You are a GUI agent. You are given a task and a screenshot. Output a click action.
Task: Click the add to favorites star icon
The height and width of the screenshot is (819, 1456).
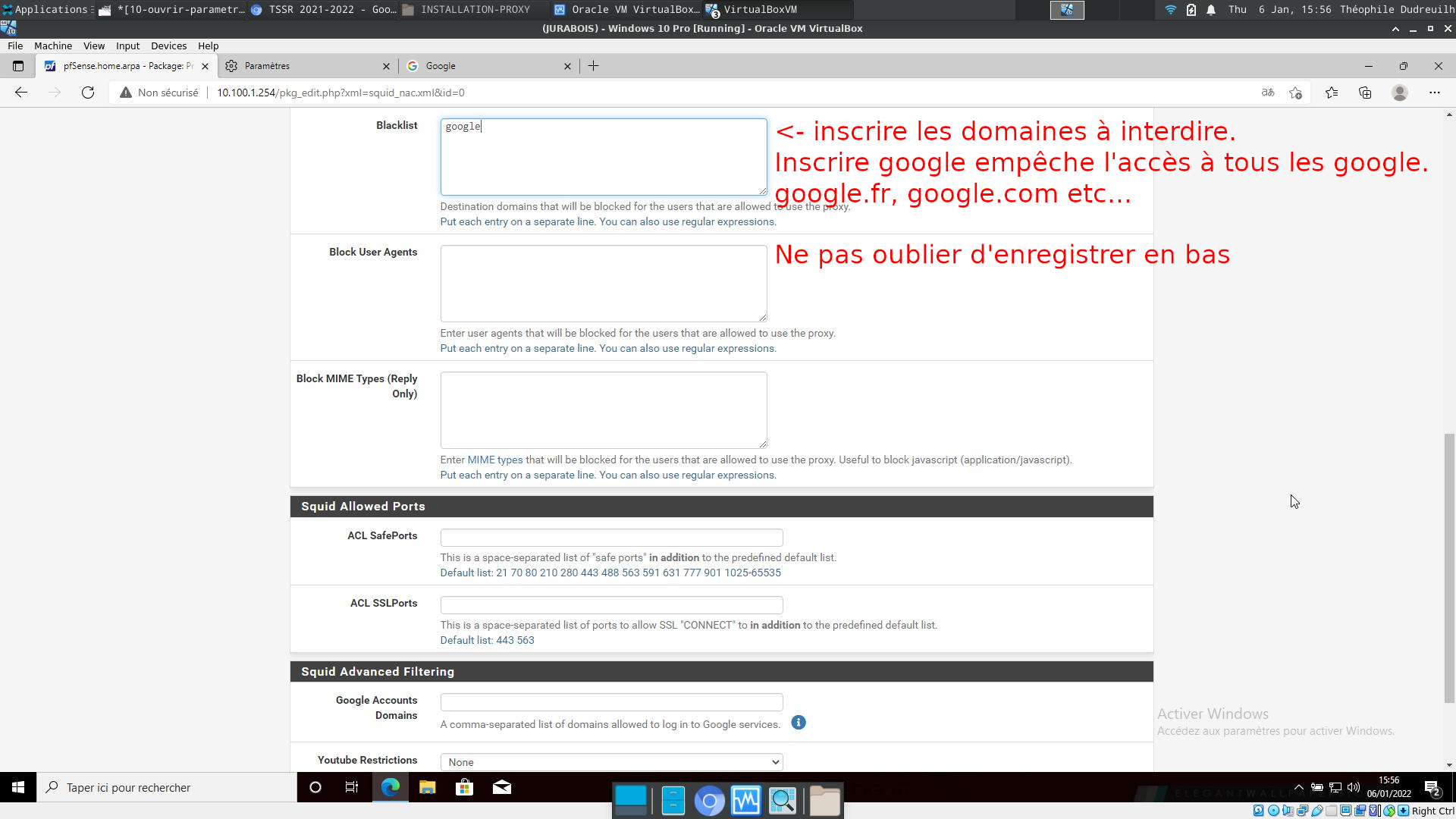pyautogui.click(x=1295, y=93)
